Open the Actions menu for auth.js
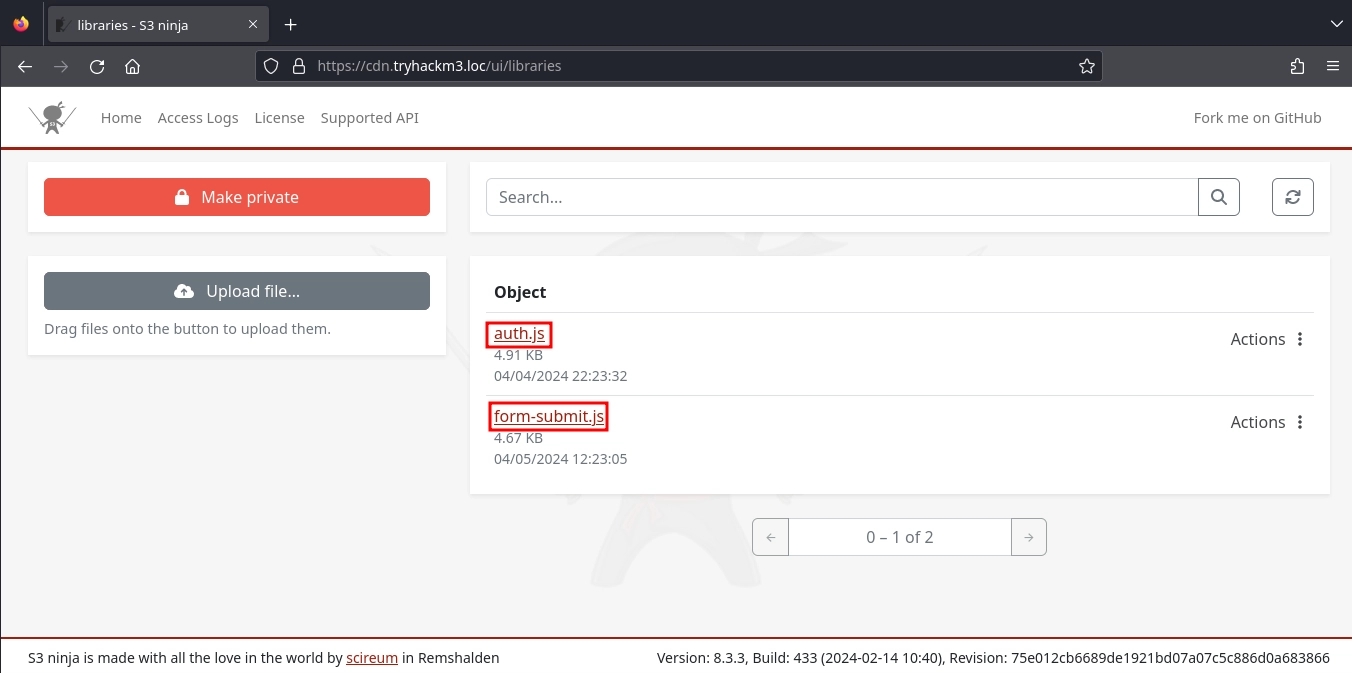Image resolution: width=1352 pixels, height=673 pixels. [1268, 339]
